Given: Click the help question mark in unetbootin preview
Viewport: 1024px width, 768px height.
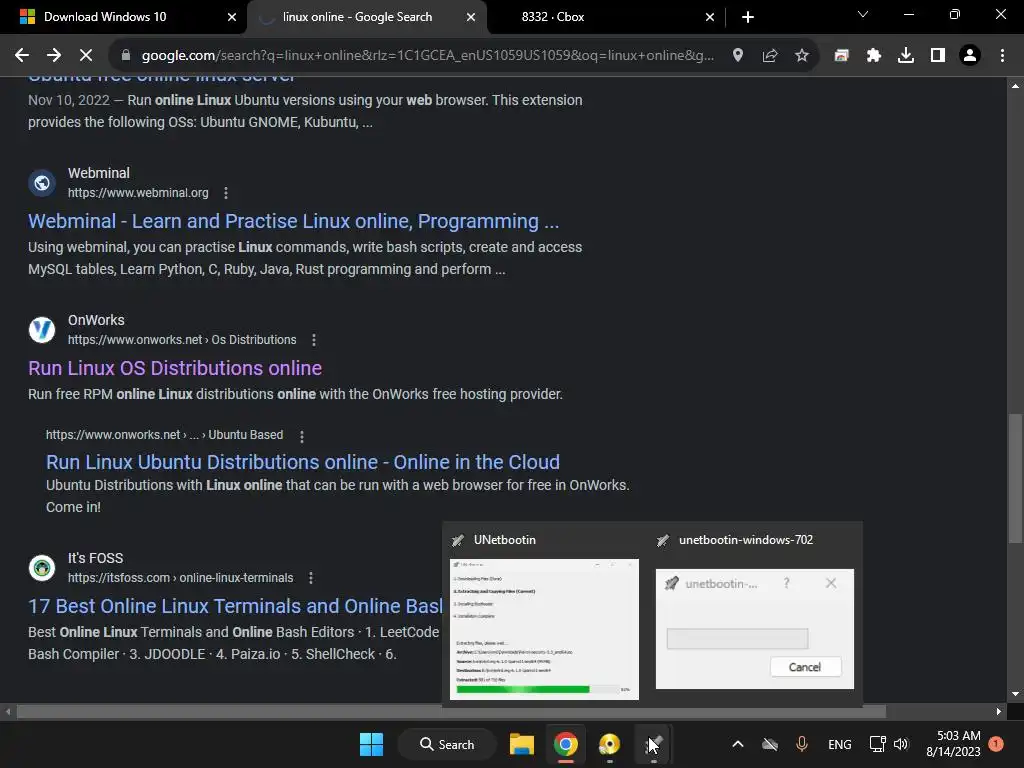Looking at the screenshot, I should tap(786, 583).
